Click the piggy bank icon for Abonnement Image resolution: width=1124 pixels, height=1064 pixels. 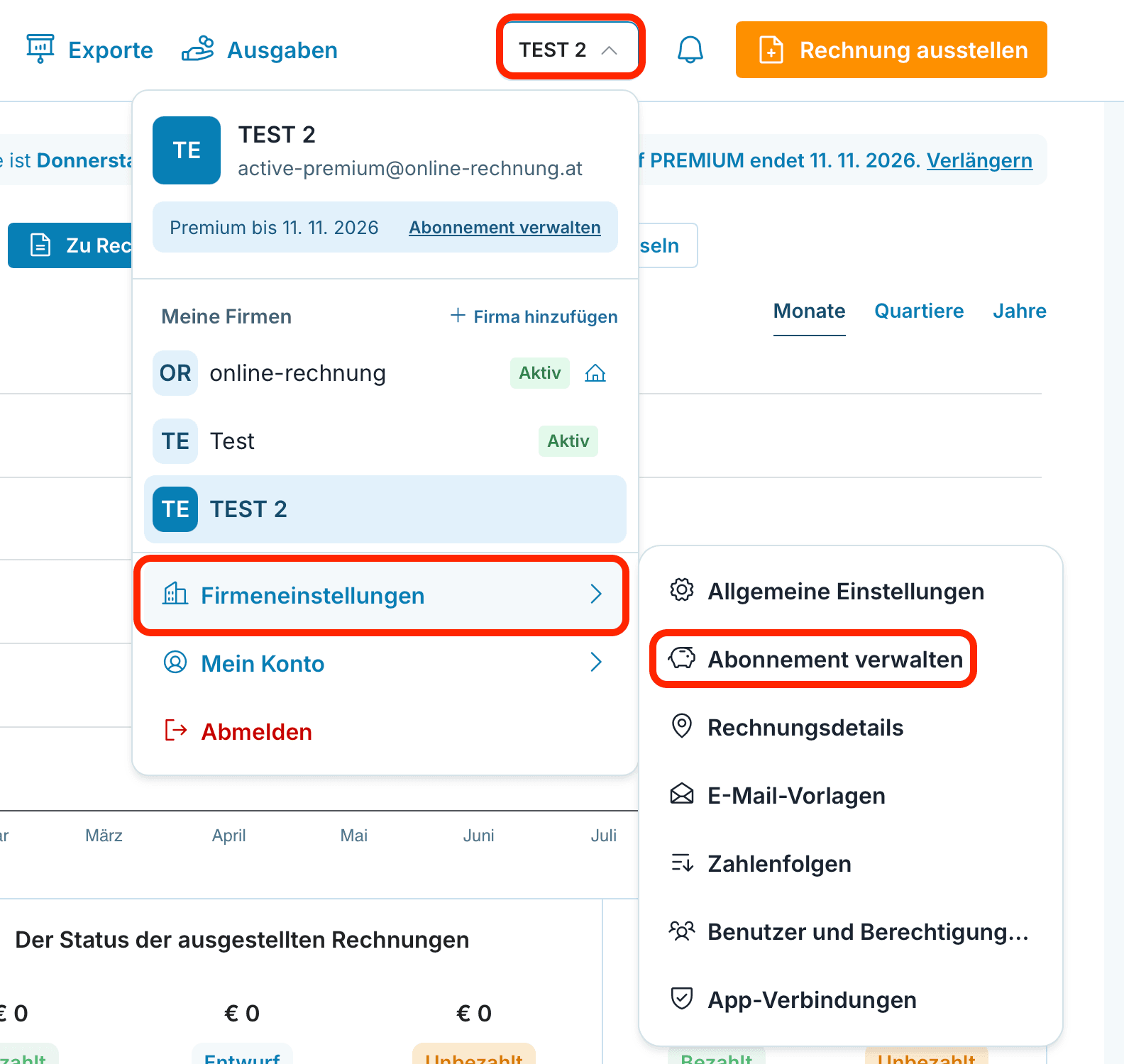681,658
